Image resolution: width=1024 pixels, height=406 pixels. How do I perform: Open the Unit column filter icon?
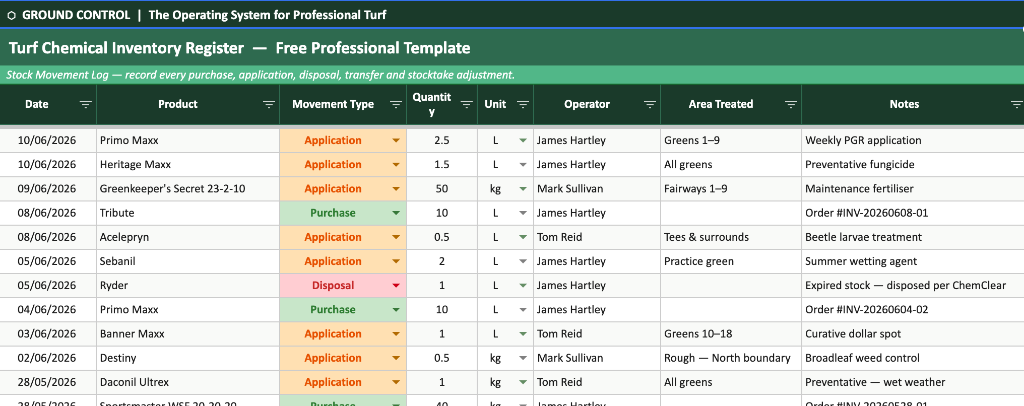click(522, 104)
